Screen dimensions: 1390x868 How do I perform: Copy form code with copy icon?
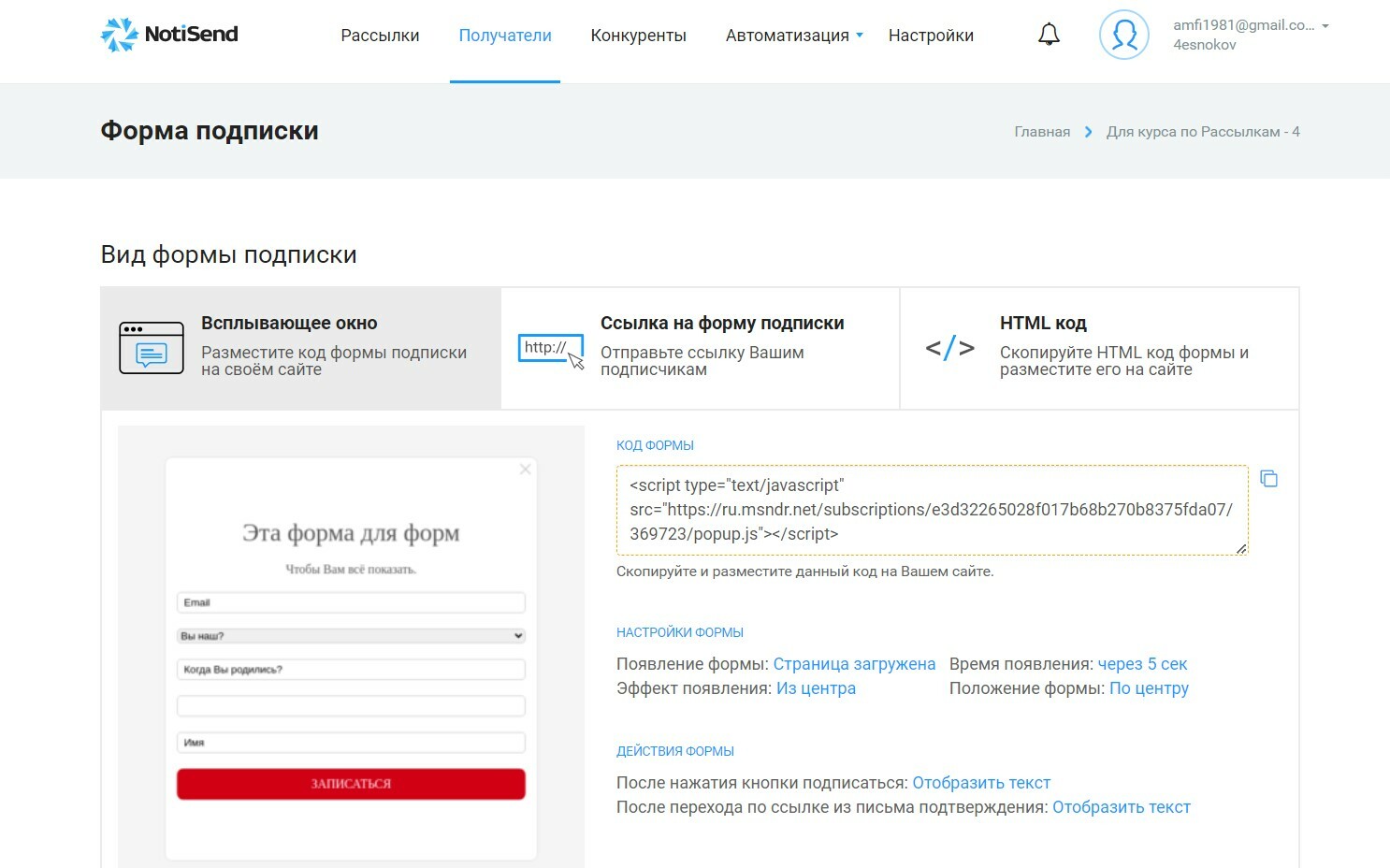coord(1268,479)
